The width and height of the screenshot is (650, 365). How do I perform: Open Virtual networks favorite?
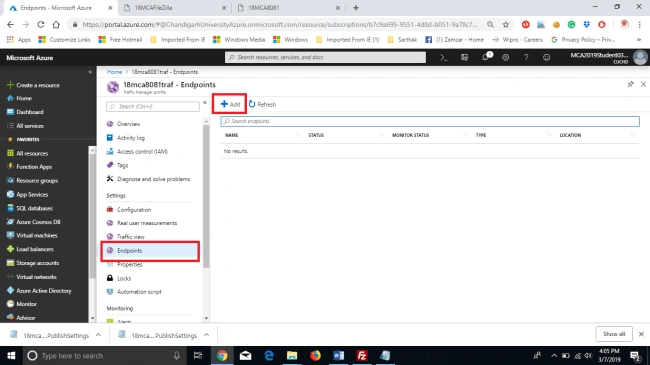click(x=32, y=277)
